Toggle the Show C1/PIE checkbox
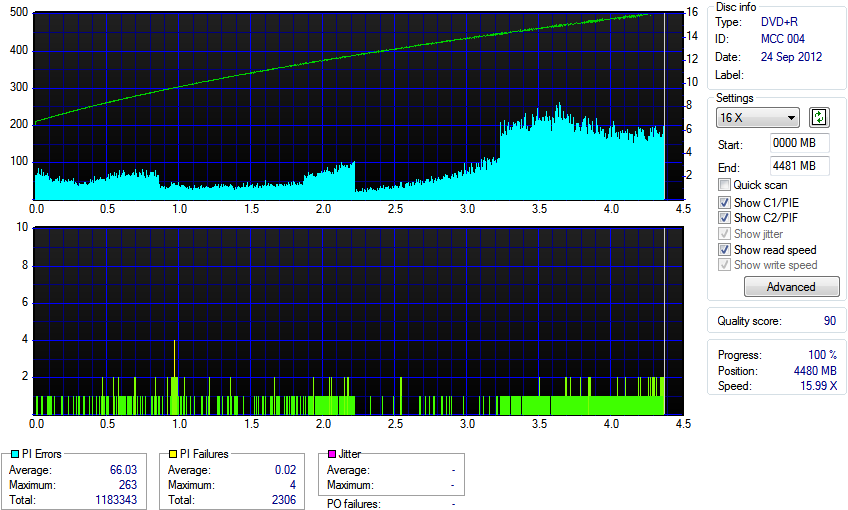Screen dimensions: 848x510 tap(724, 203)
